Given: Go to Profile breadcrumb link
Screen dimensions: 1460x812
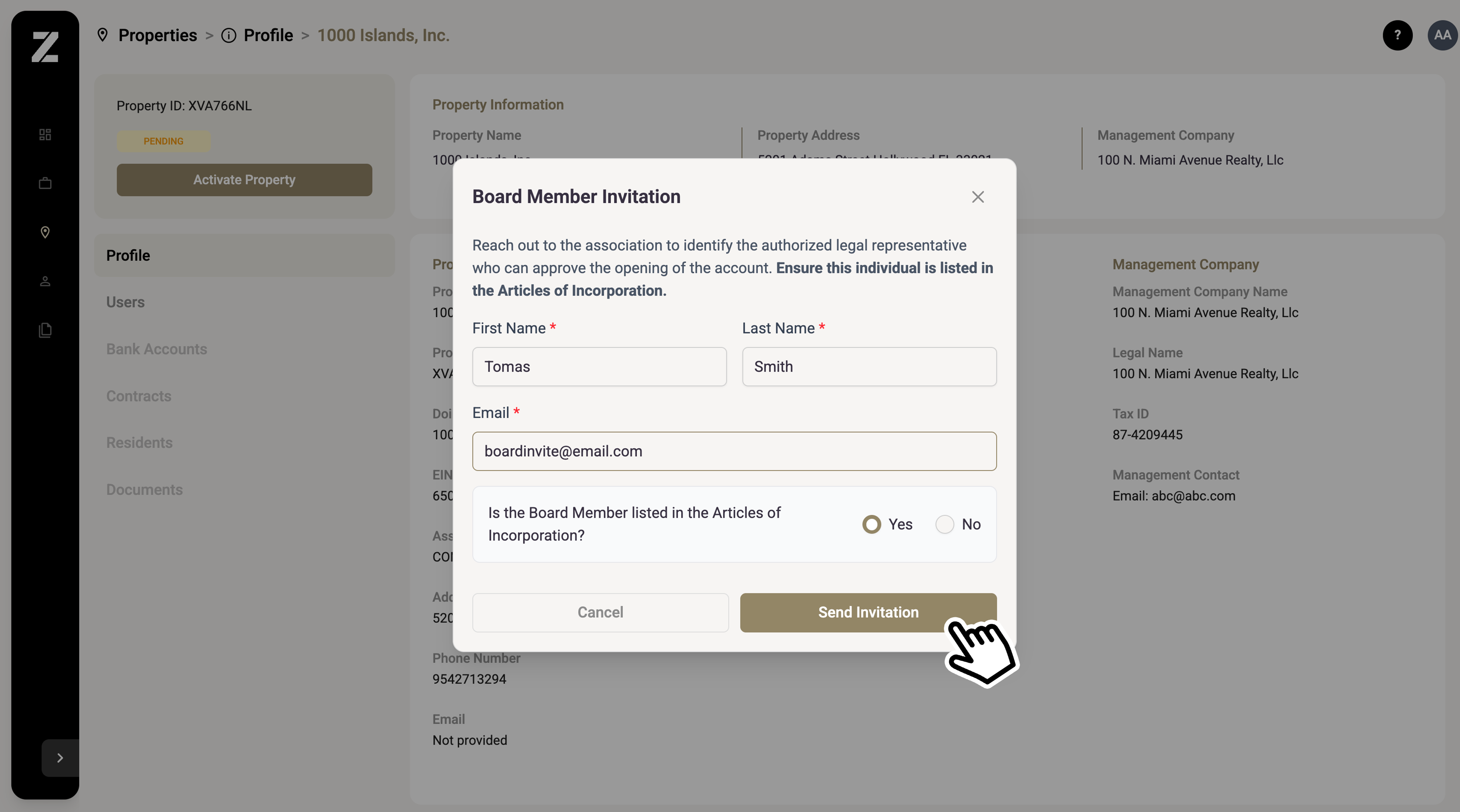Looking at the screenshot, I should [267, 35].
